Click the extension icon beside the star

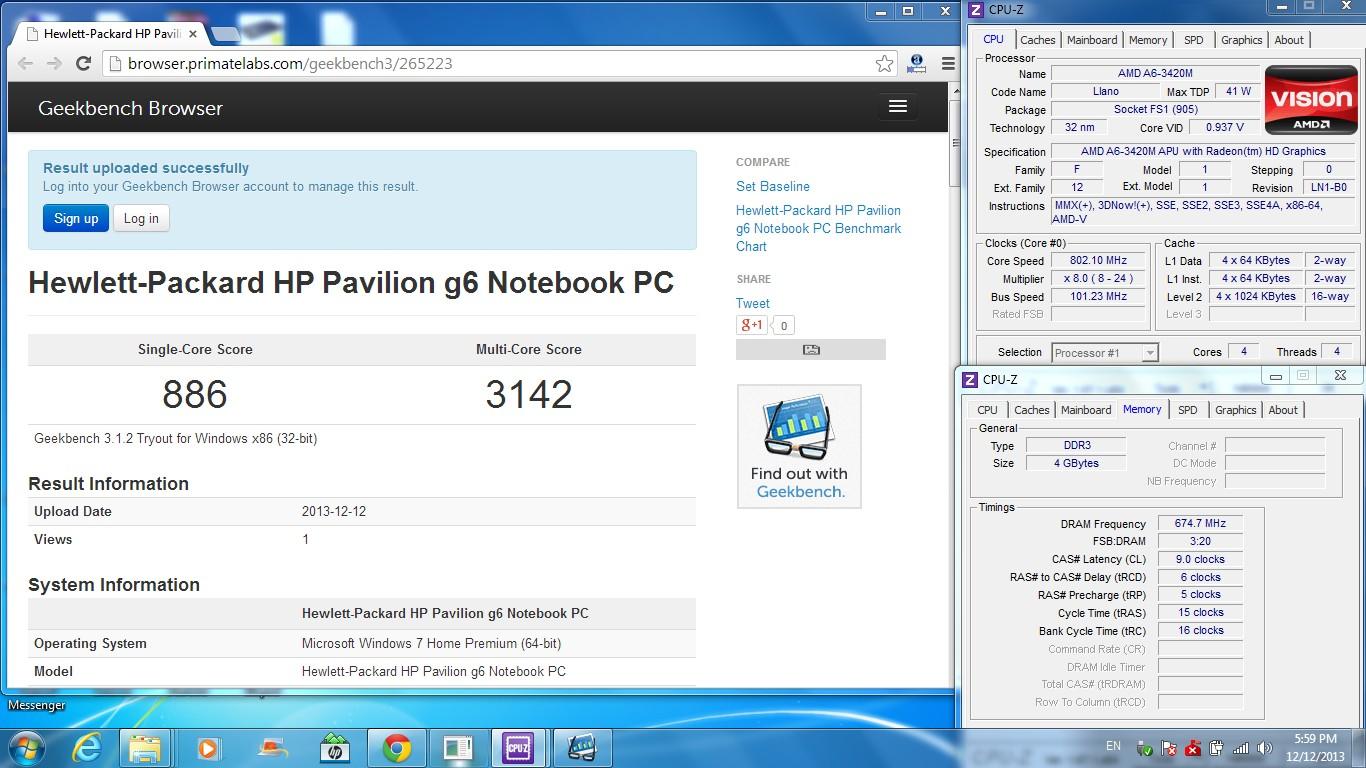coord(916,63)
